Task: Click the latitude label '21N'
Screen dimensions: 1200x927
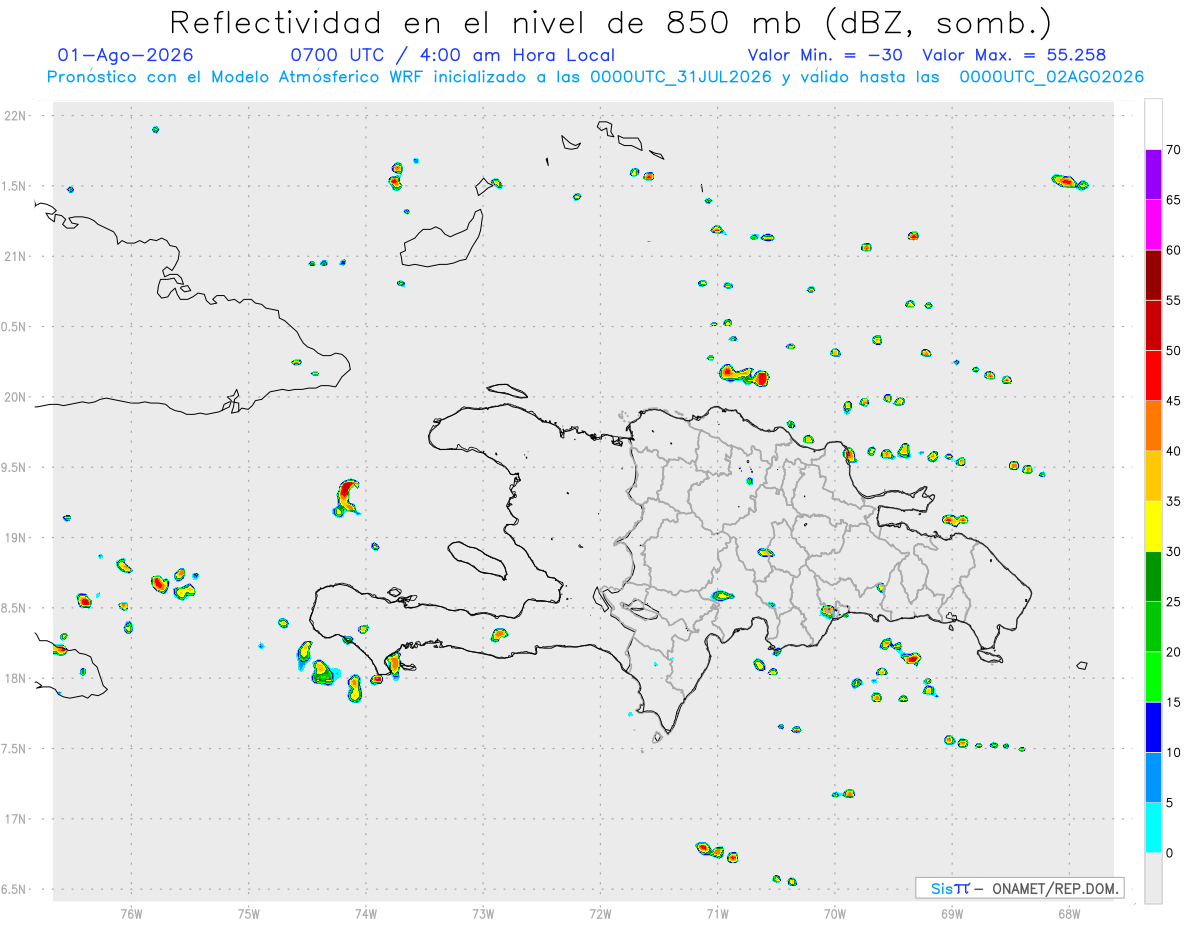Action: 17,257
